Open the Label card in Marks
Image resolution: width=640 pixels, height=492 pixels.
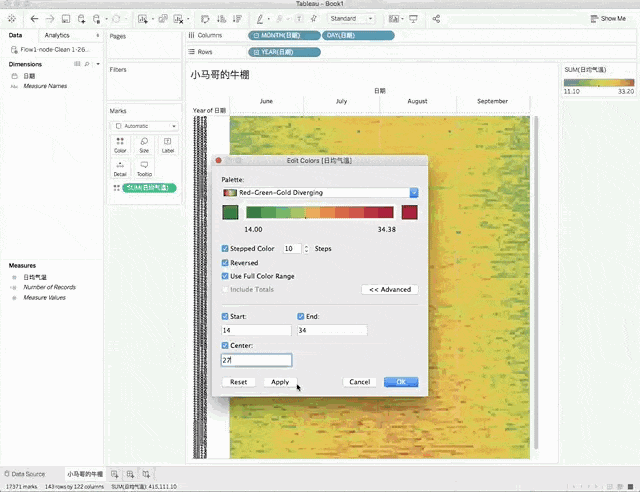point(168,145)
